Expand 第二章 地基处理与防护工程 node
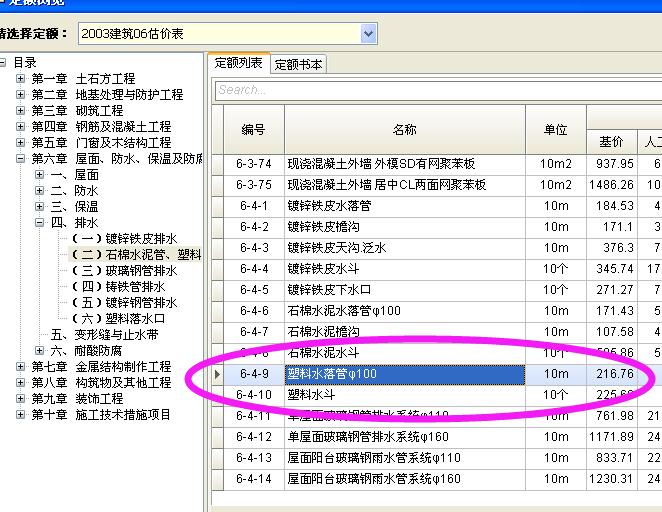Screen dimensions: 662x512 click(x=20, y=95)
